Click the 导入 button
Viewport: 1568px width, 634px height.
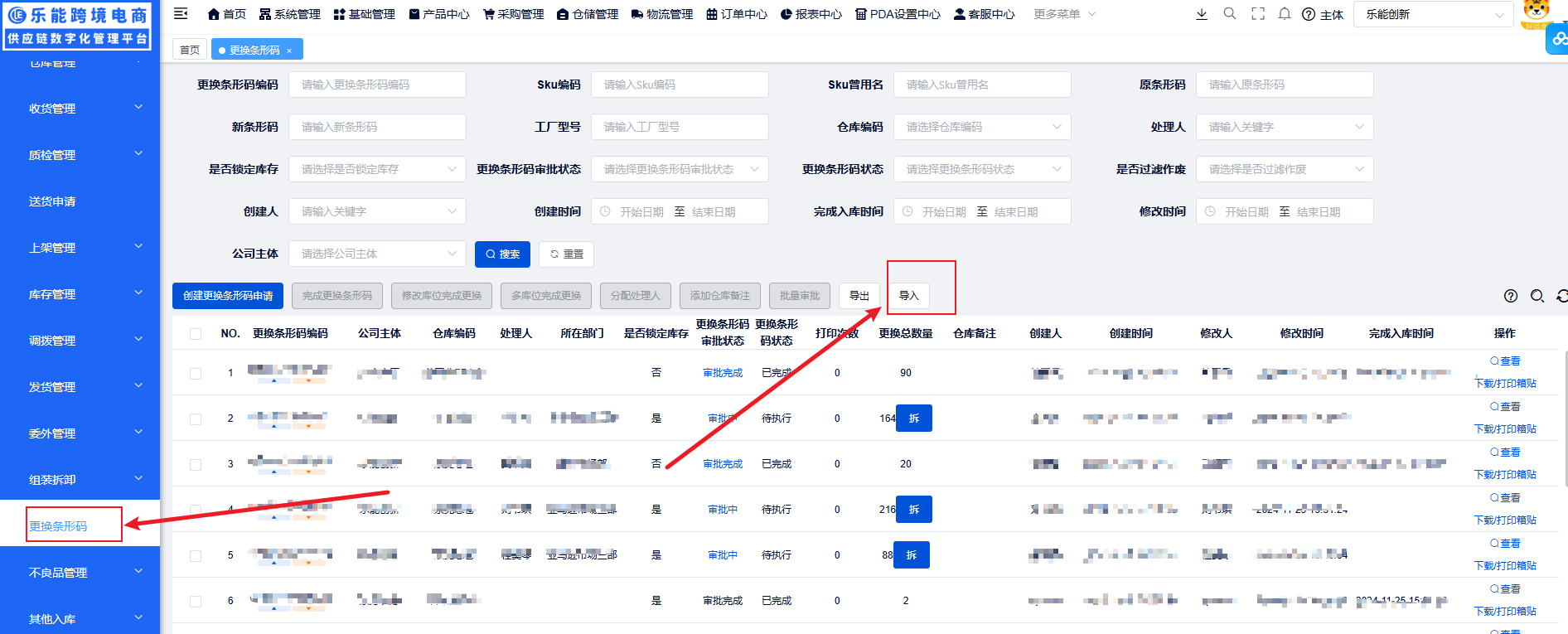pos(909,296)
